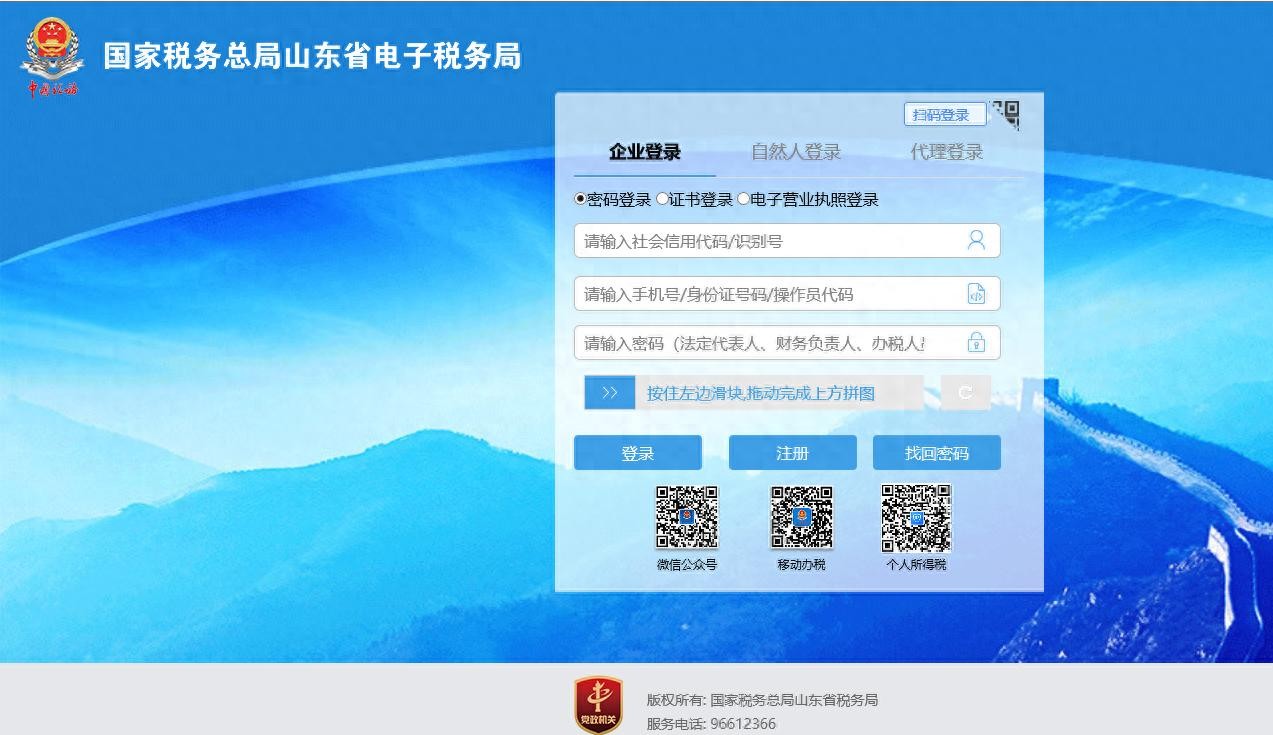
Task: Click the QR code scan icon in corner
Action: pyautogui.click(x=1006, y=114)
